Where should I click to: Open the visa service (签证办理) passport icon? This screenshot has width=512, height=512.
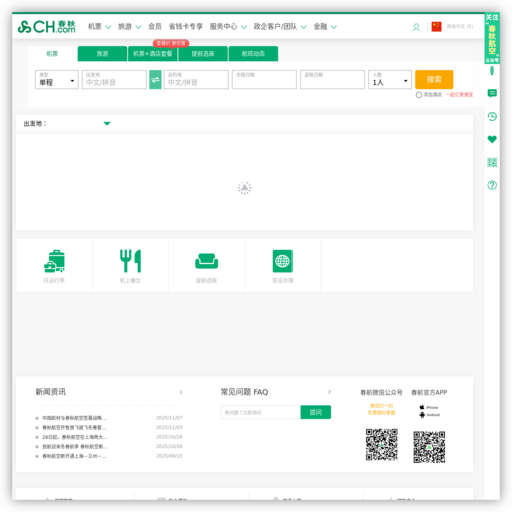point(283,266)
